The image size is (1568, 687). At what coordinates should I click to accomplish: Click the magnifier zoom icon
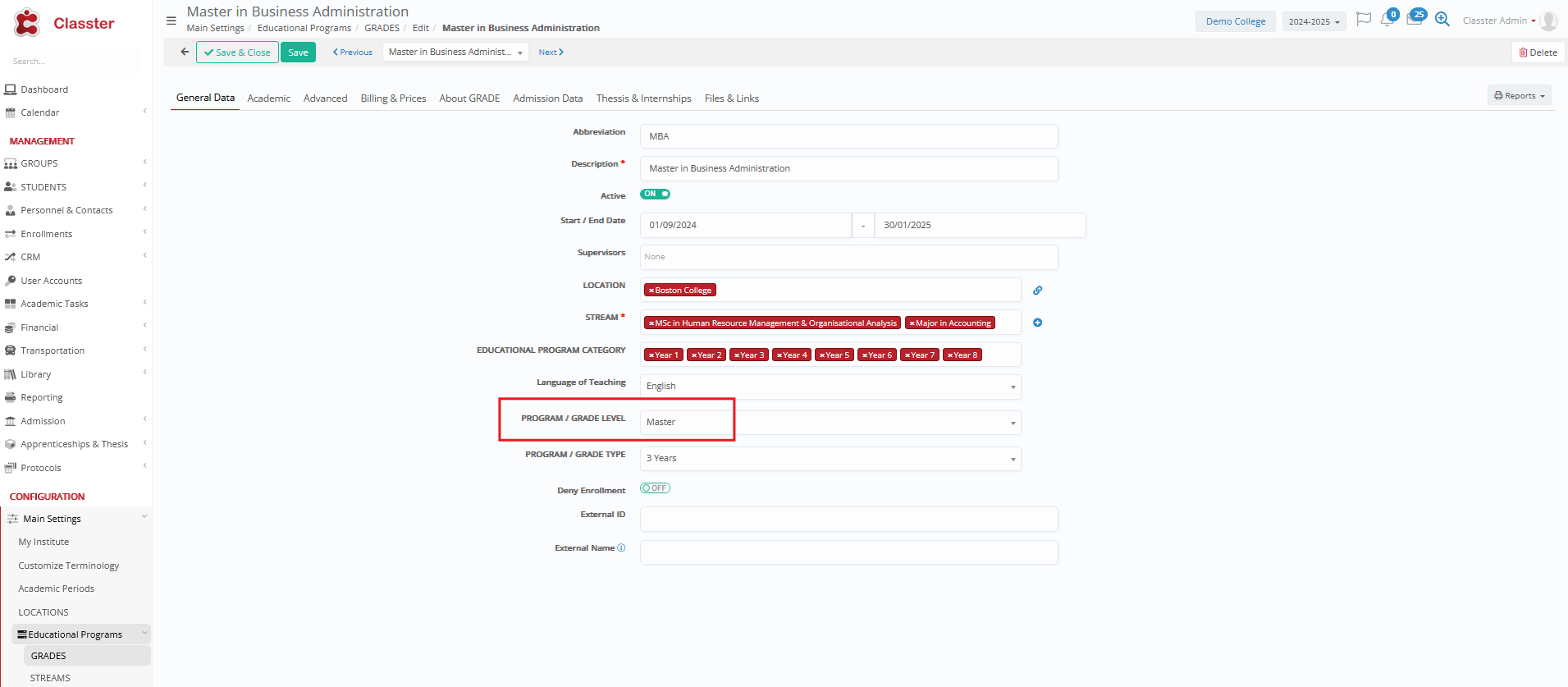pyautogui.click(x=1442, y=20)
